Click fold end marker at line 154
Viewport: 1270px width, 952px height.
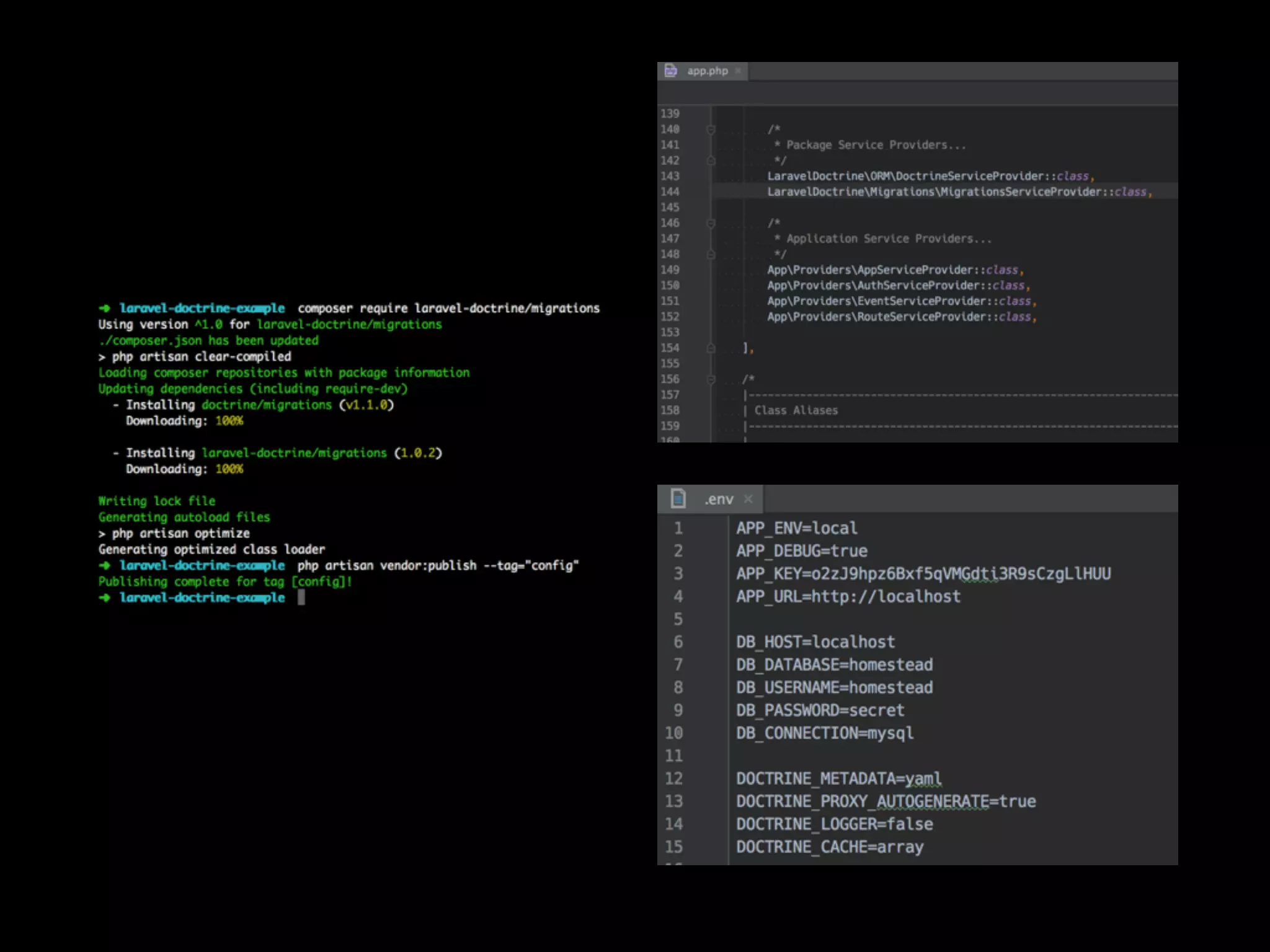point(711,348)
